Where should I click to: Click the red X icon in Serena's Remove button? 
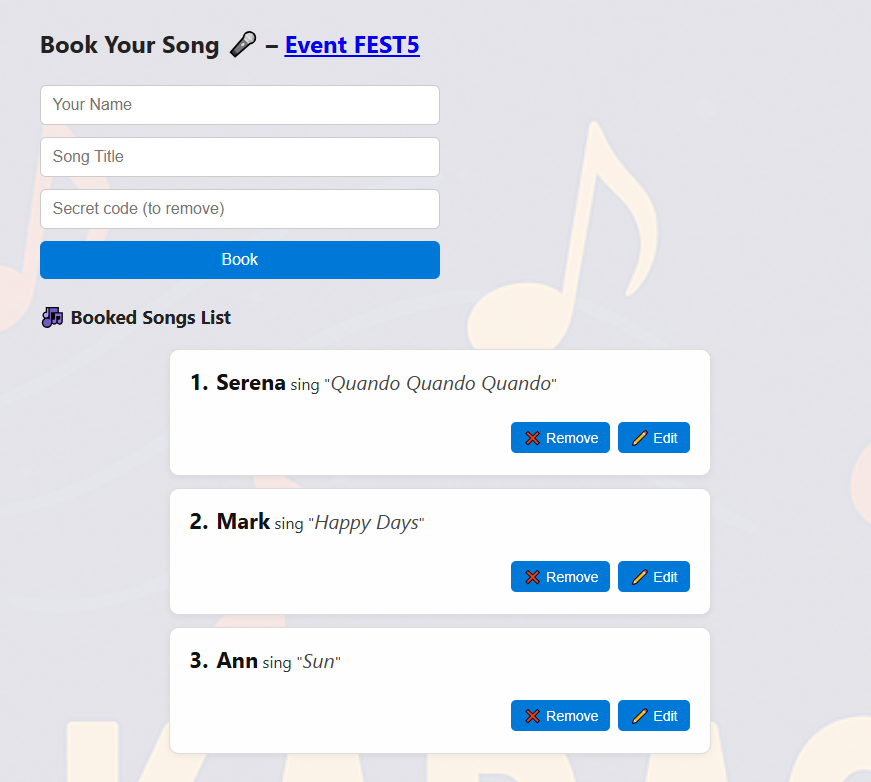pyautogui.click(x=532, y=438)
